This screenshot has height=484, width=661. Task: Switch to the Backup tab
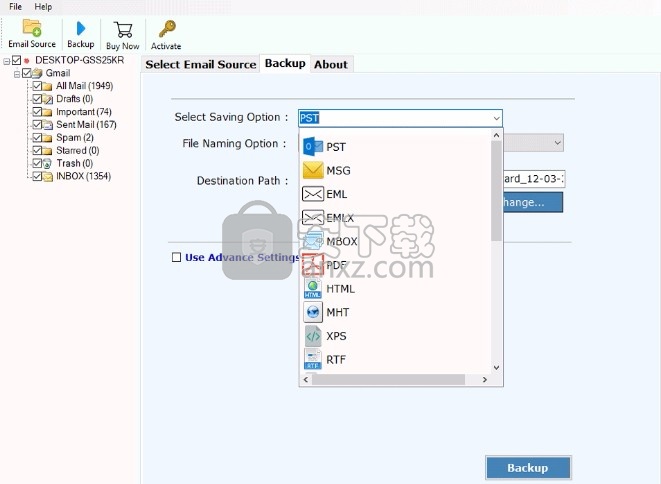(x=285, y=63)
